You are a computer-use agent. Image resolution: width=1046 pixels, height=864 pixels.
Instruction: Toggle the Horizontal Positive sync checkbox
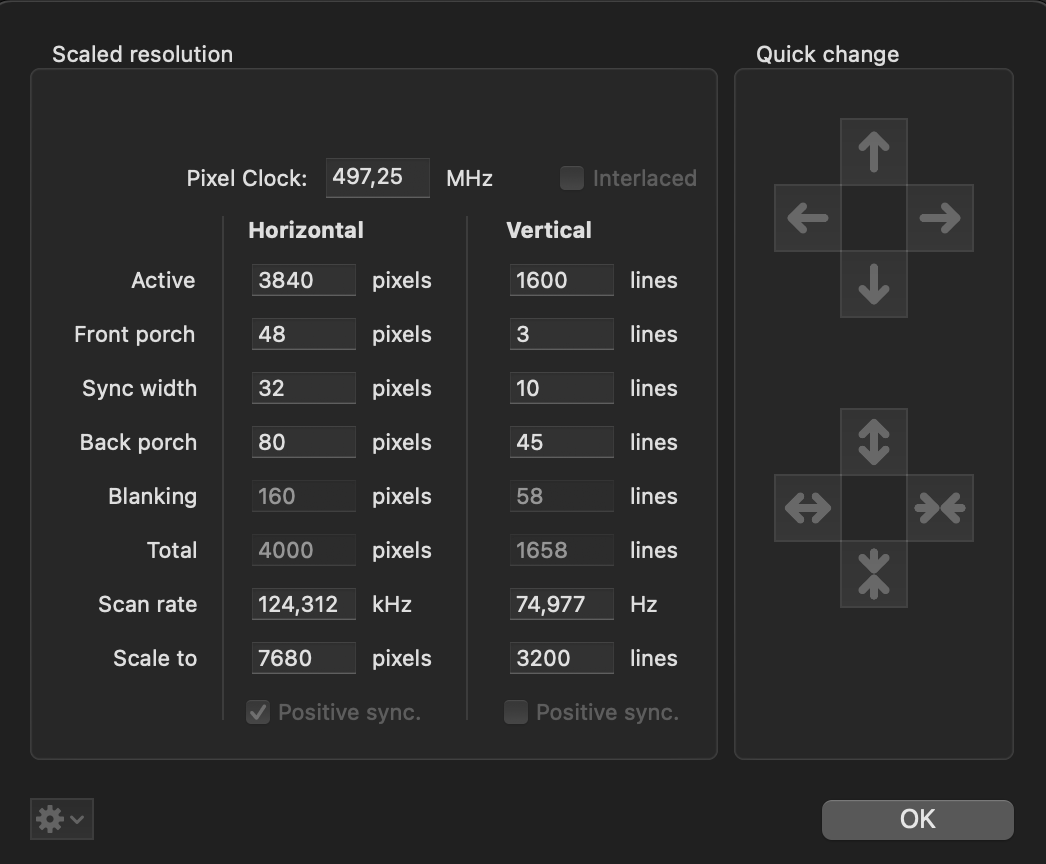258,713
